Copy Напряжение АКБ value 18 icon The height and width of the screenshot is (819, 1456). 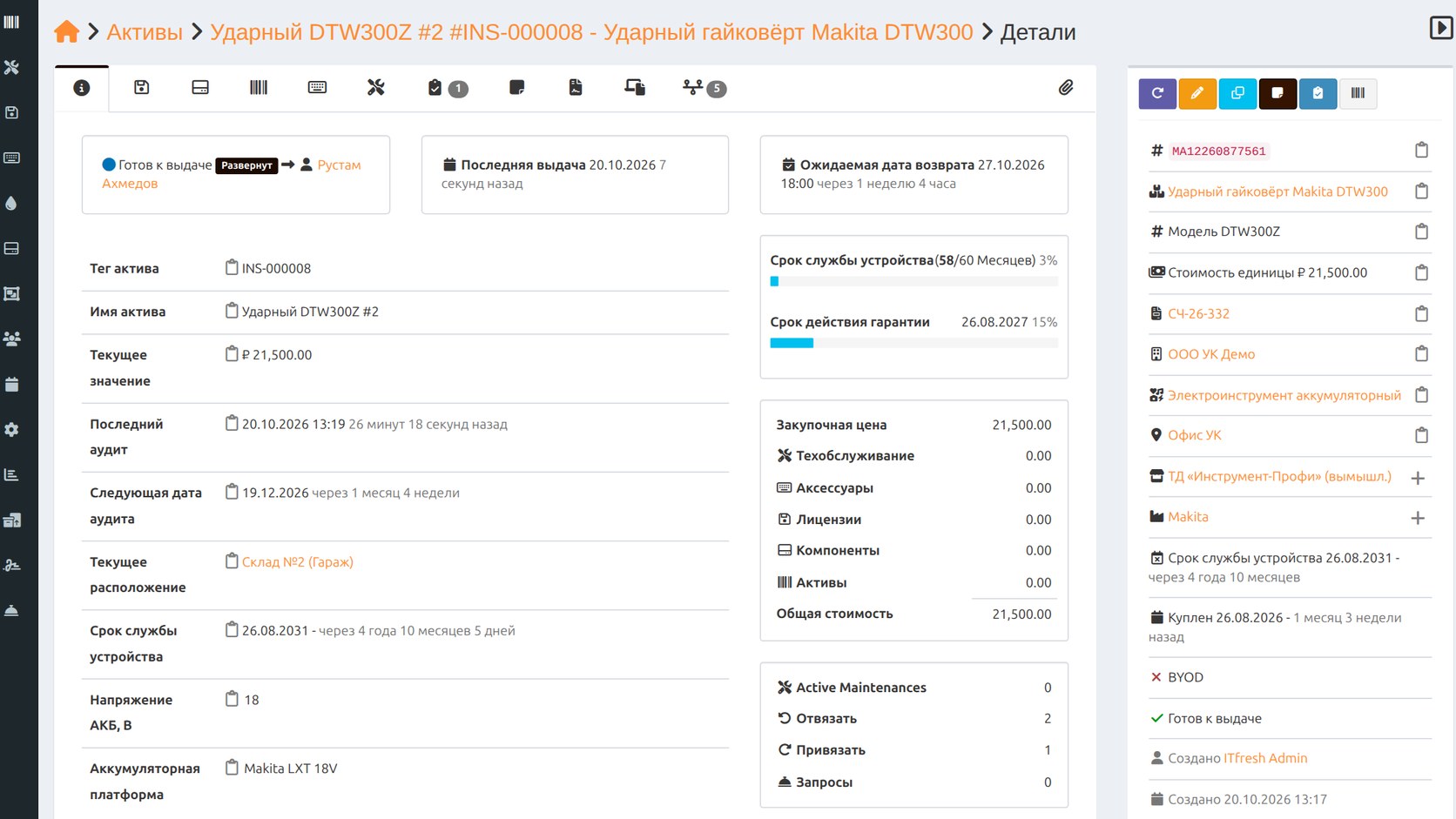(x=232, y=699)
